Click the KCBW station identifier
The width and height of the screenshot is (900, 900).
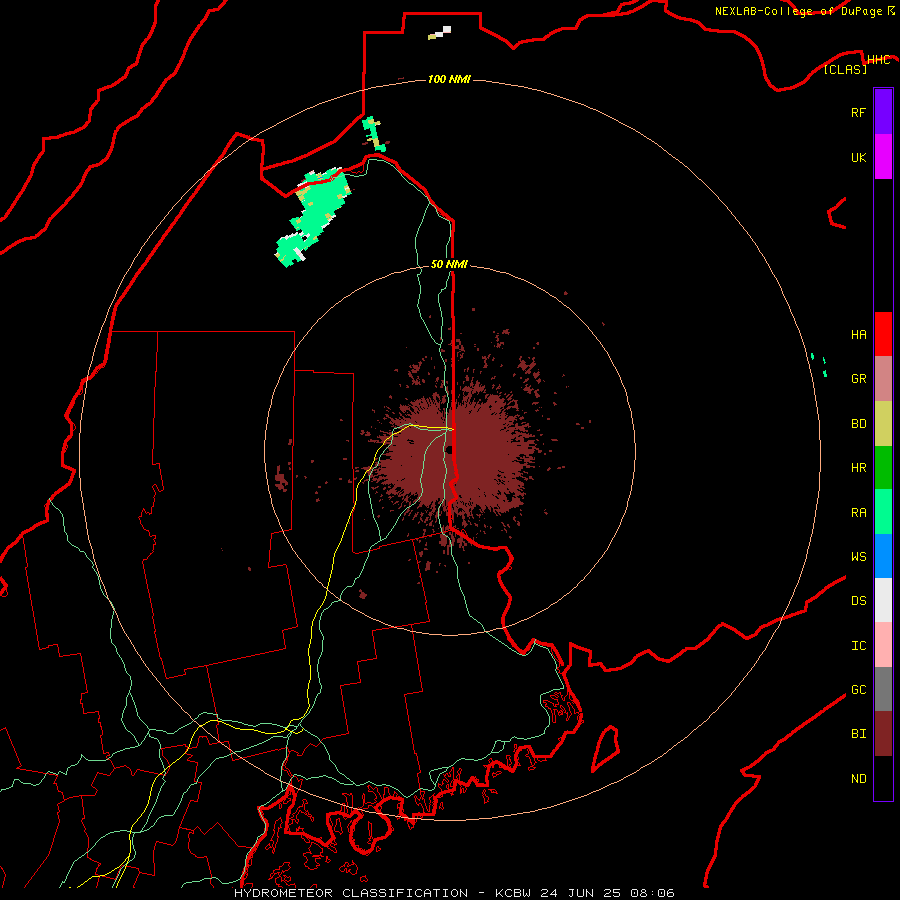(x=514, y=893)
